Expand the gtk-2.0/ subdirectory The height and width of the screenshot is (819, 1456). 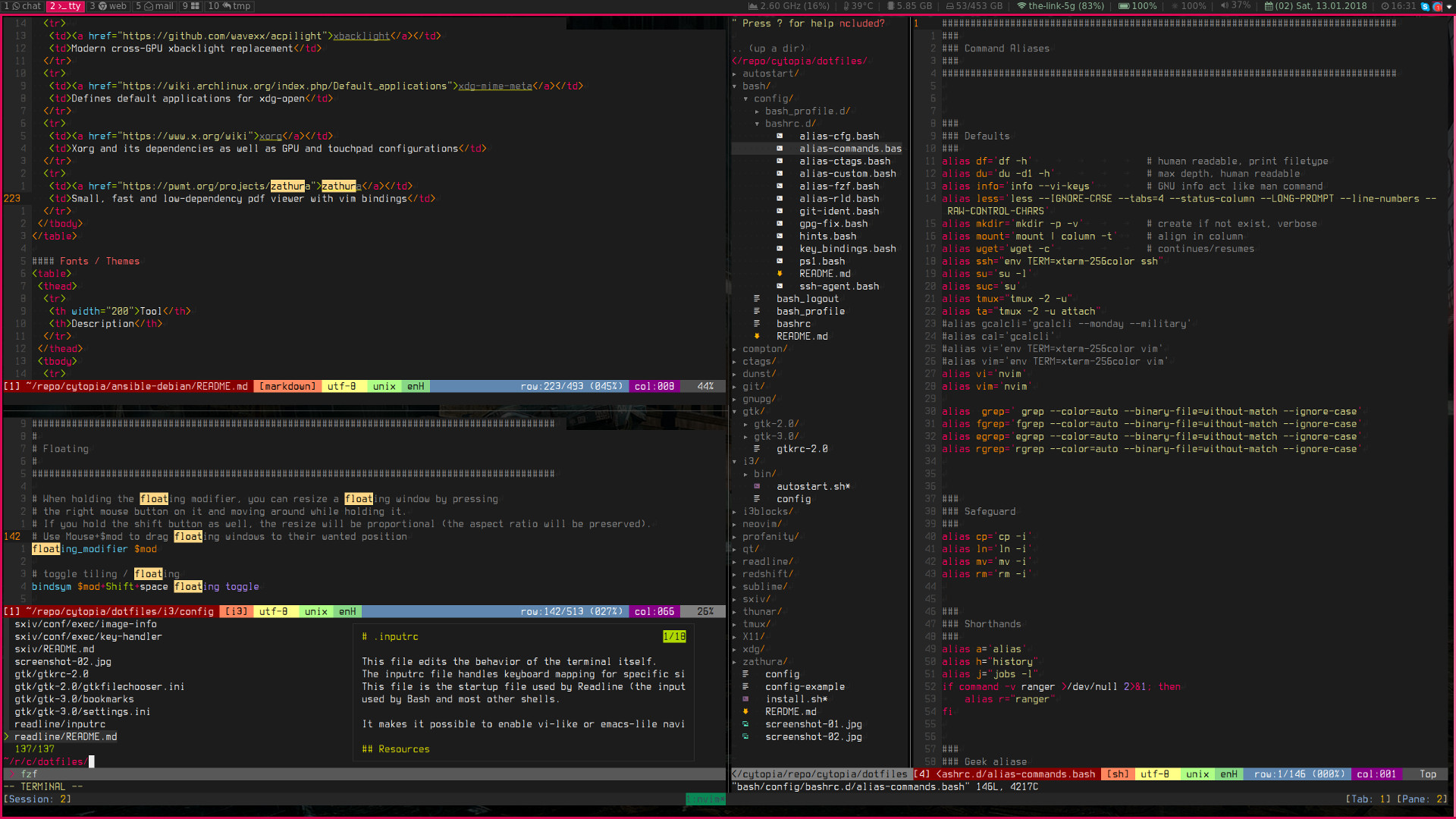point(746,424)
